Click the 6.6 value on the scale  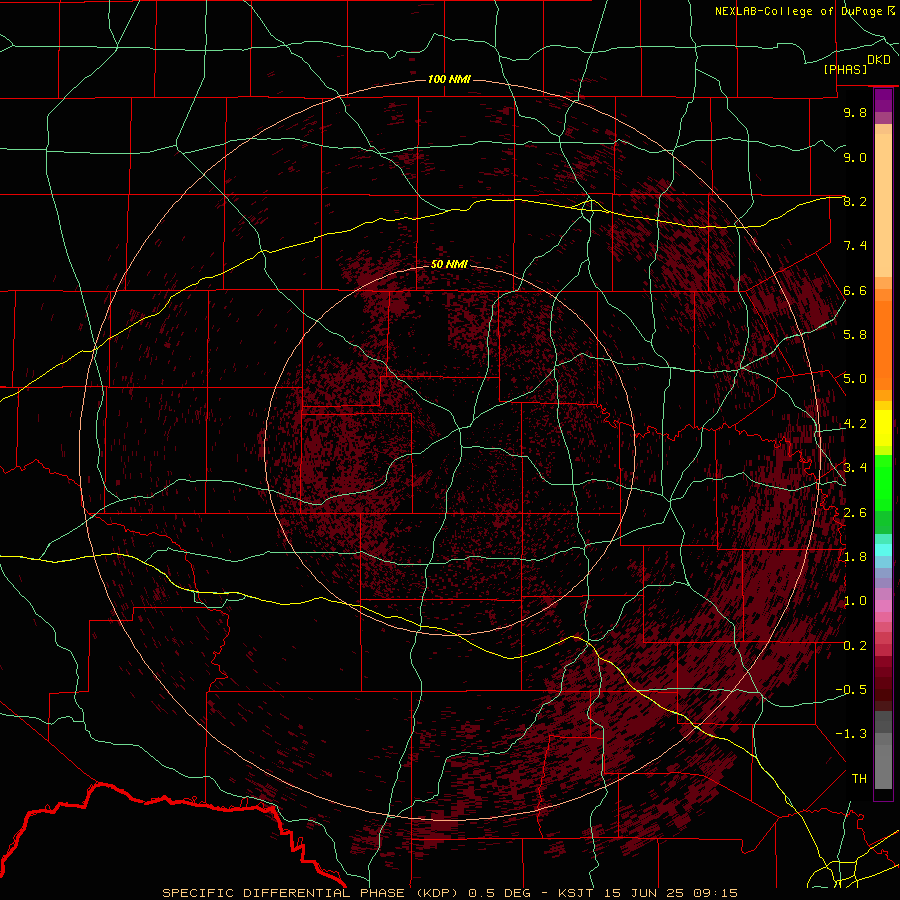(x=855, y=290)
